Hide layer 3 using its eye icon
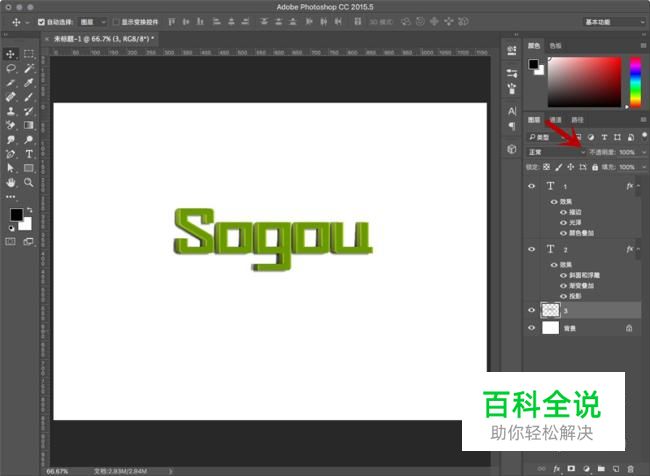Screen dimensions: 650x476 (531, 310)
